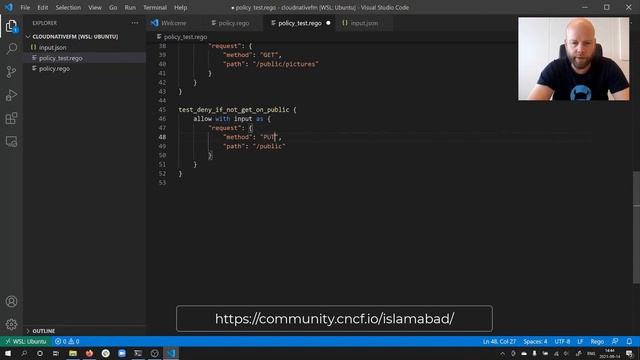The height and width of the screenshot is (360, 640).
Task: Click the feedback icon in status bar
Action: coord(615,341)
